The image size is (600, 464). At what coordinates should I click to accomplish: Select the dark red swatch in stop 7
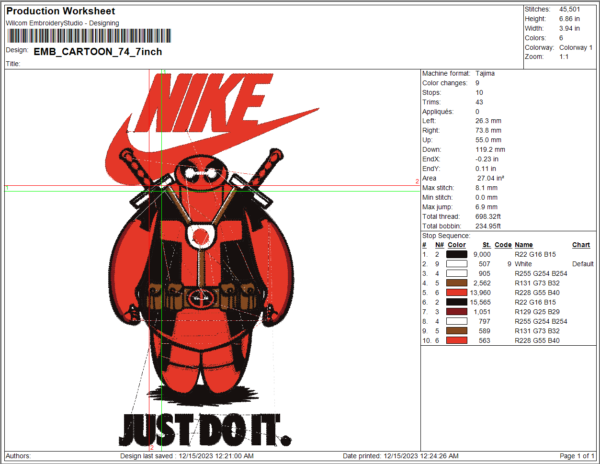(x=457, y=311)
